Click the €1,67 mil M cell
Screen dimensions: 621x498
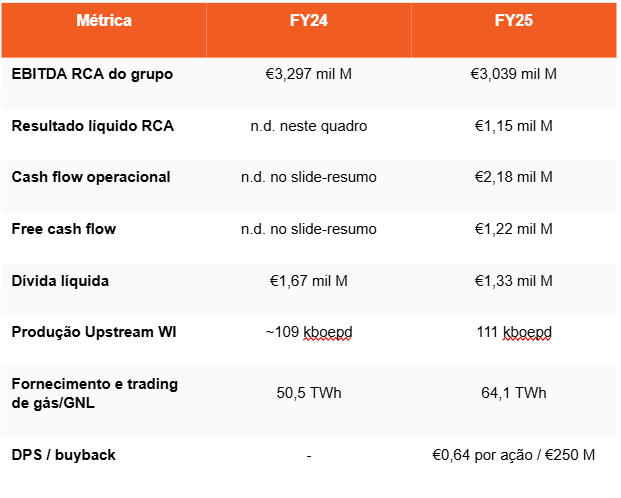pyautogui.click(x=308, y=281)
